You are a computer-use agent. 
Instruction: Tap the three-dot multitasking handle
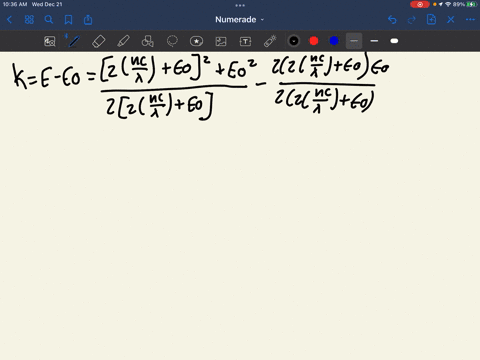click(240, 5)
